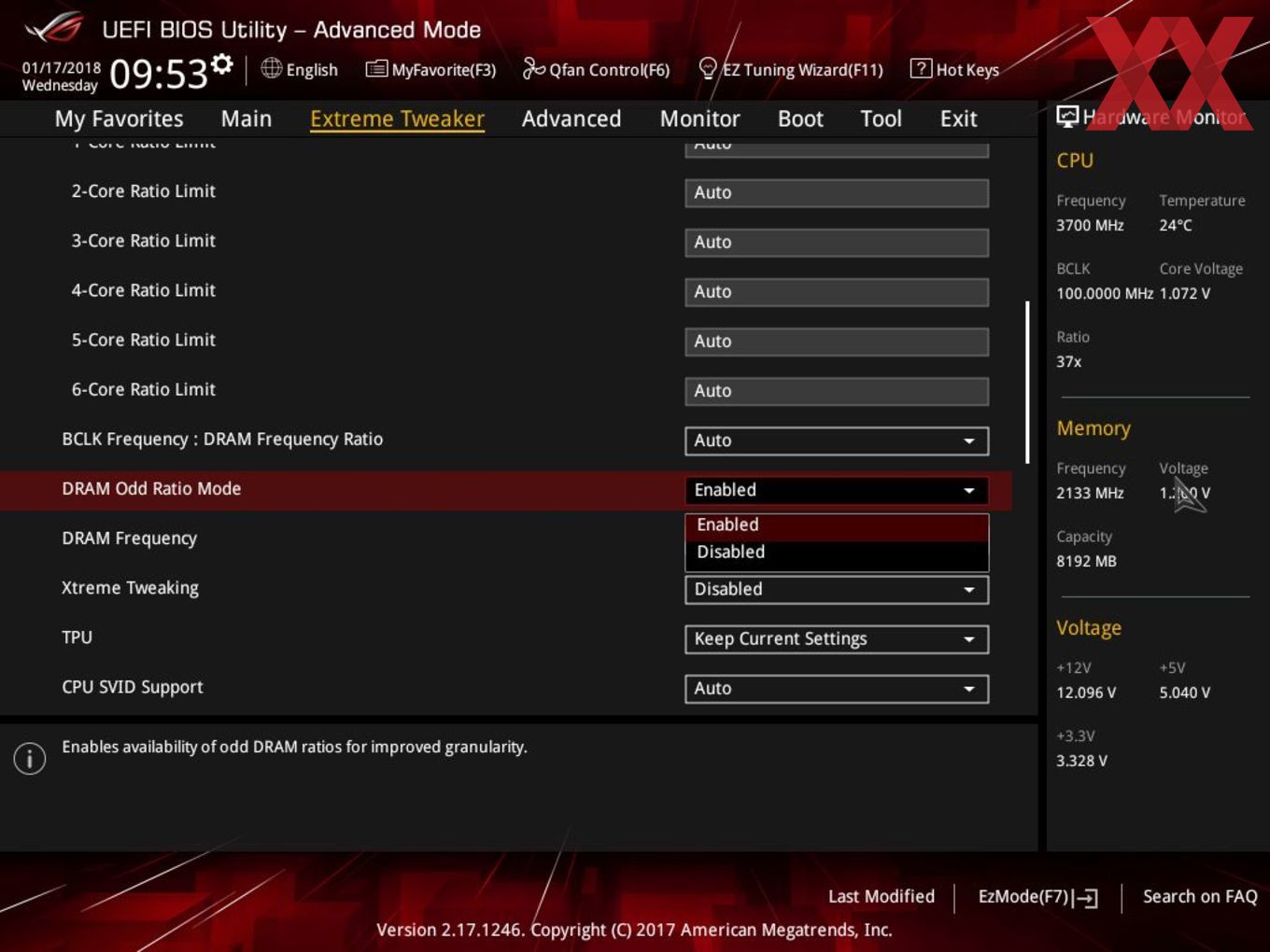Click the ROG logo icon

click(53, 28)
